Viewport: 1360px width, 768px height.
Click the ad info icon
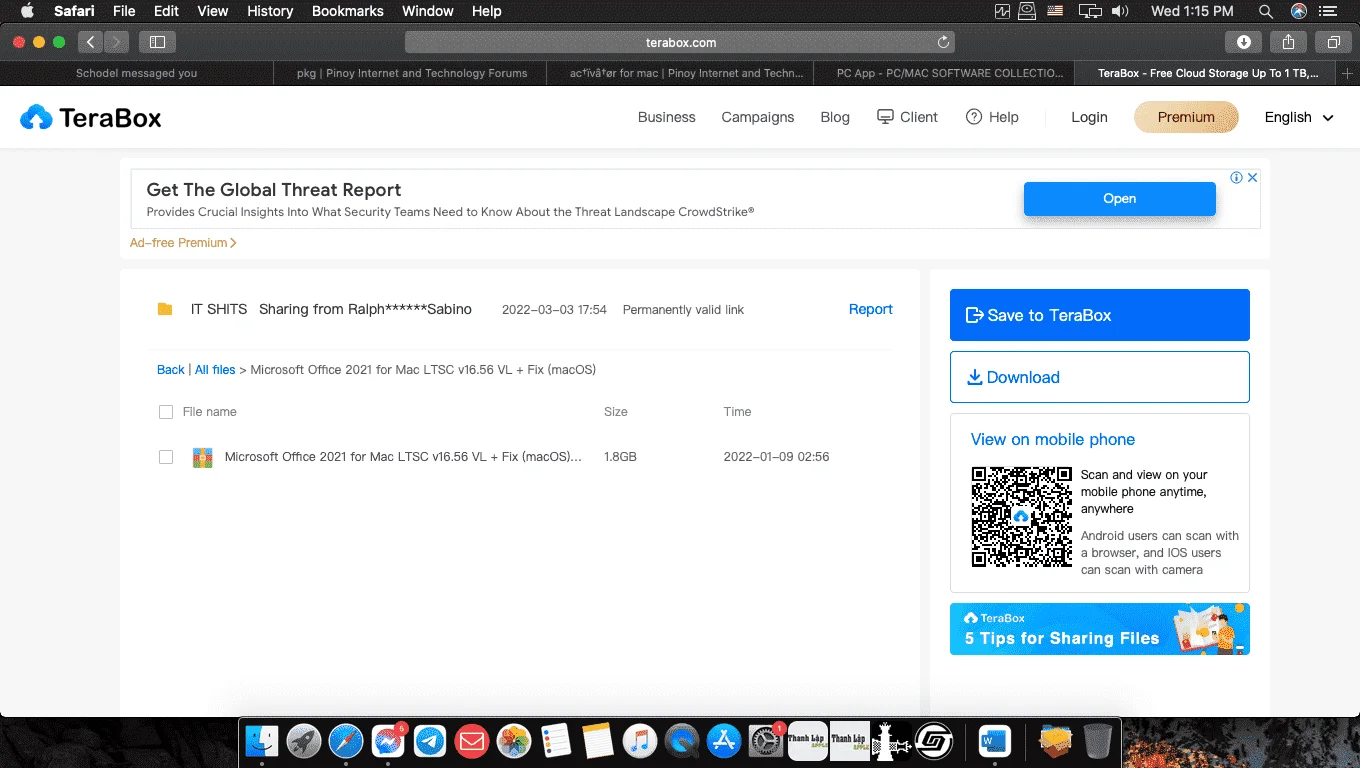point(1236,177)
